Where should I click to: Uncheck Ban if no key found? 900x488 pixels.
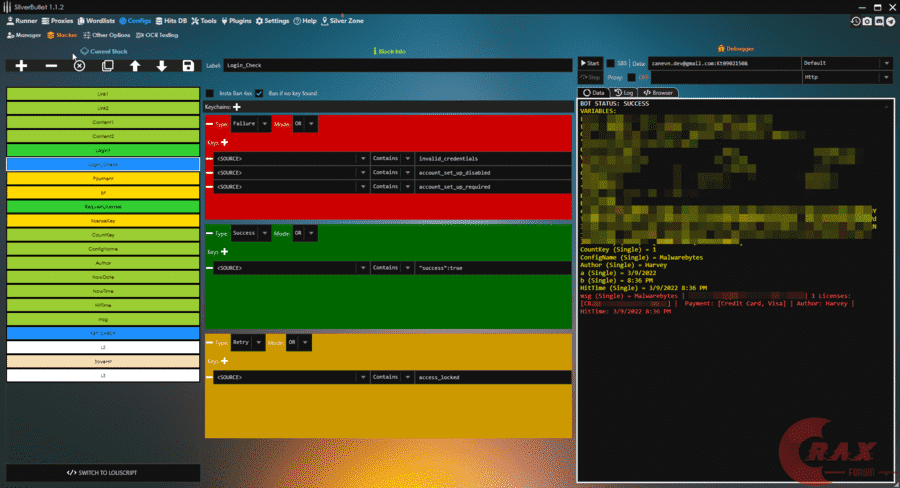click(x=259, y=93)
